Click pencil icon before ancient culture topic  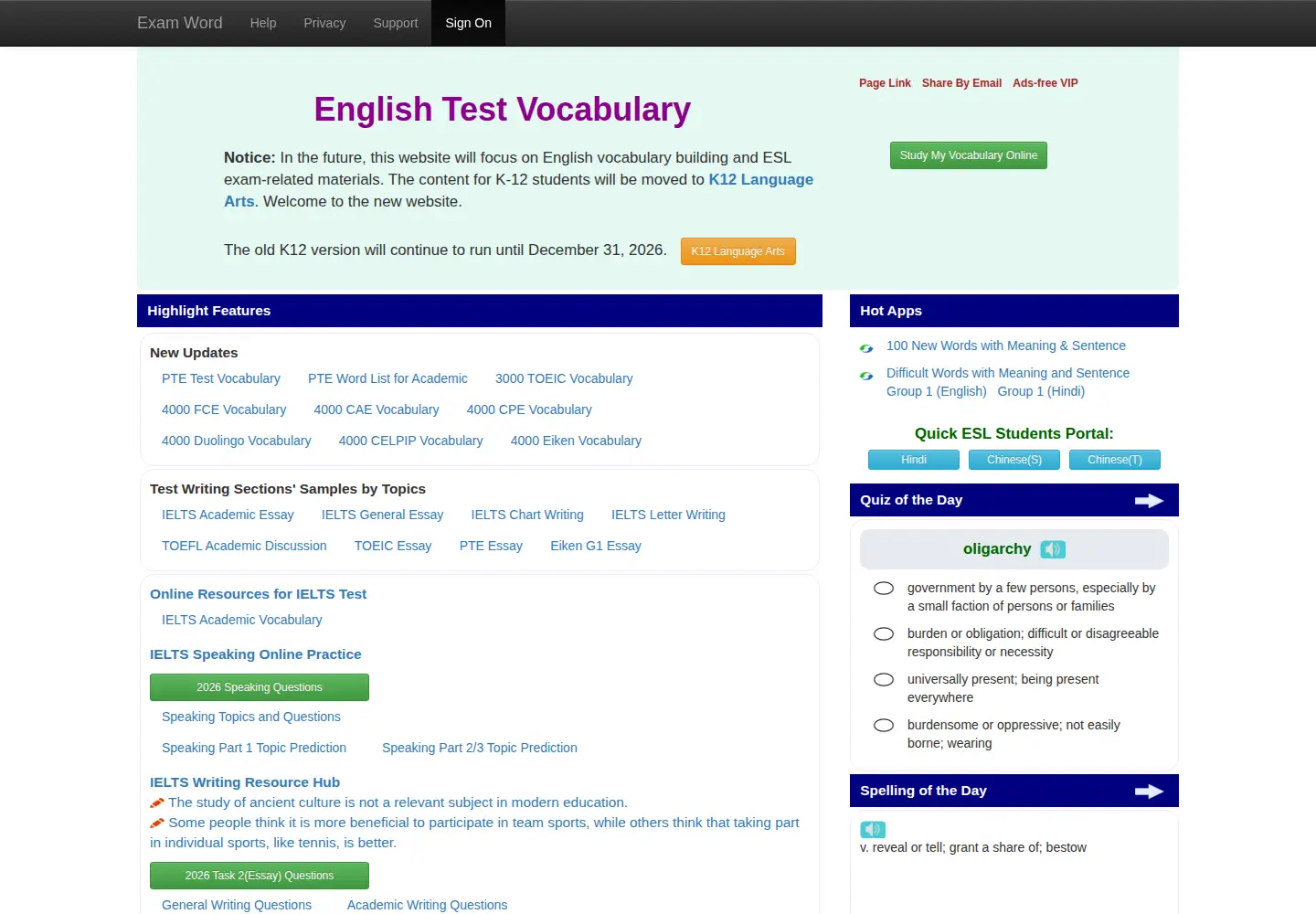point(157,802)
